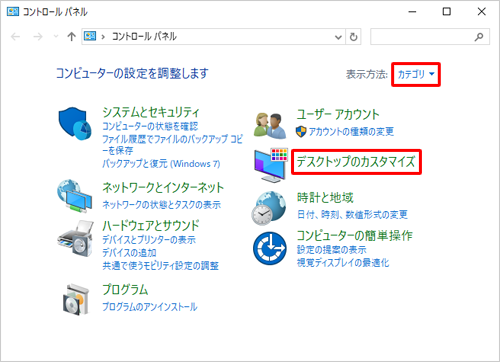Open ネットワークとインターネット category
Viewport: 500px width, 362px height.
click(163, 188)
